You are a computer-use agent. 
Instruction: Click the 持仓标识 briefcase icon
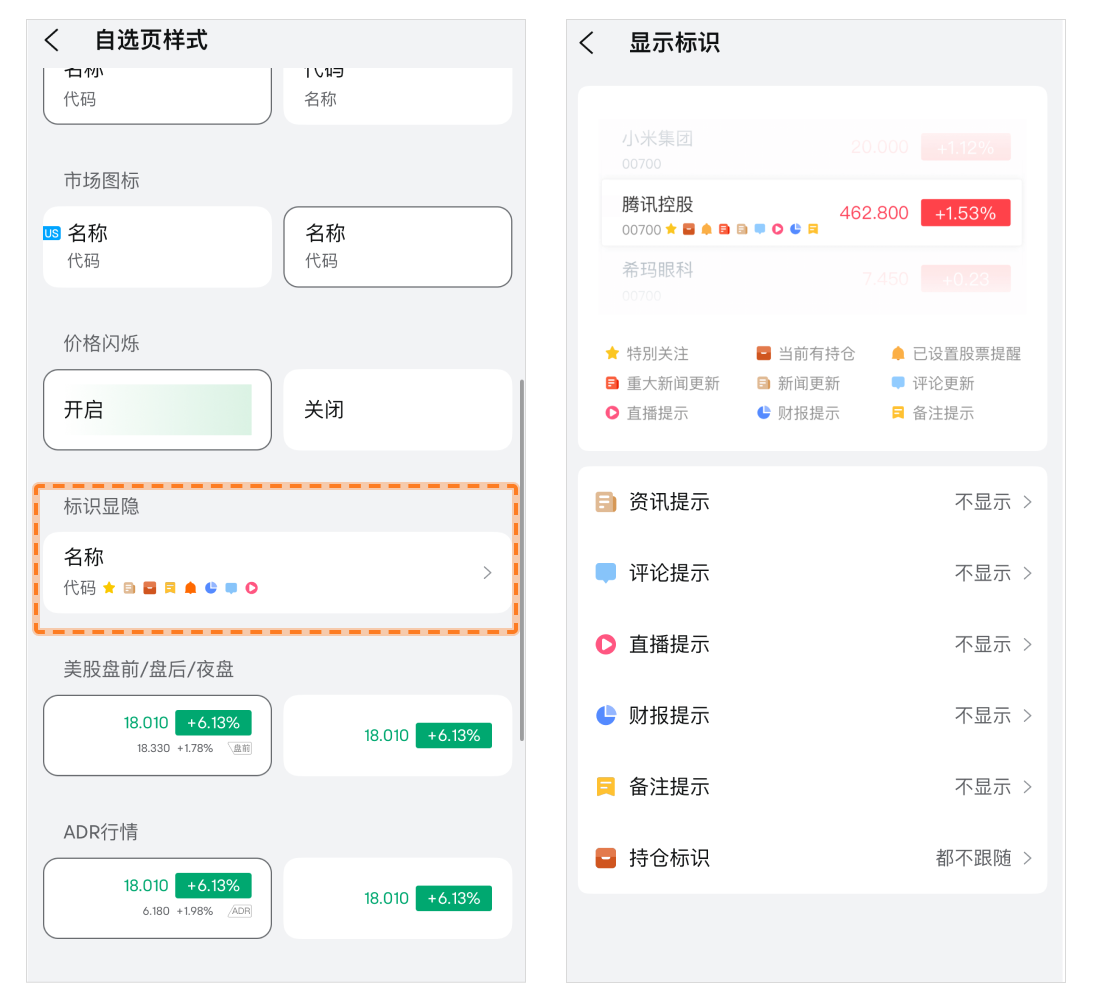[606, 858]
